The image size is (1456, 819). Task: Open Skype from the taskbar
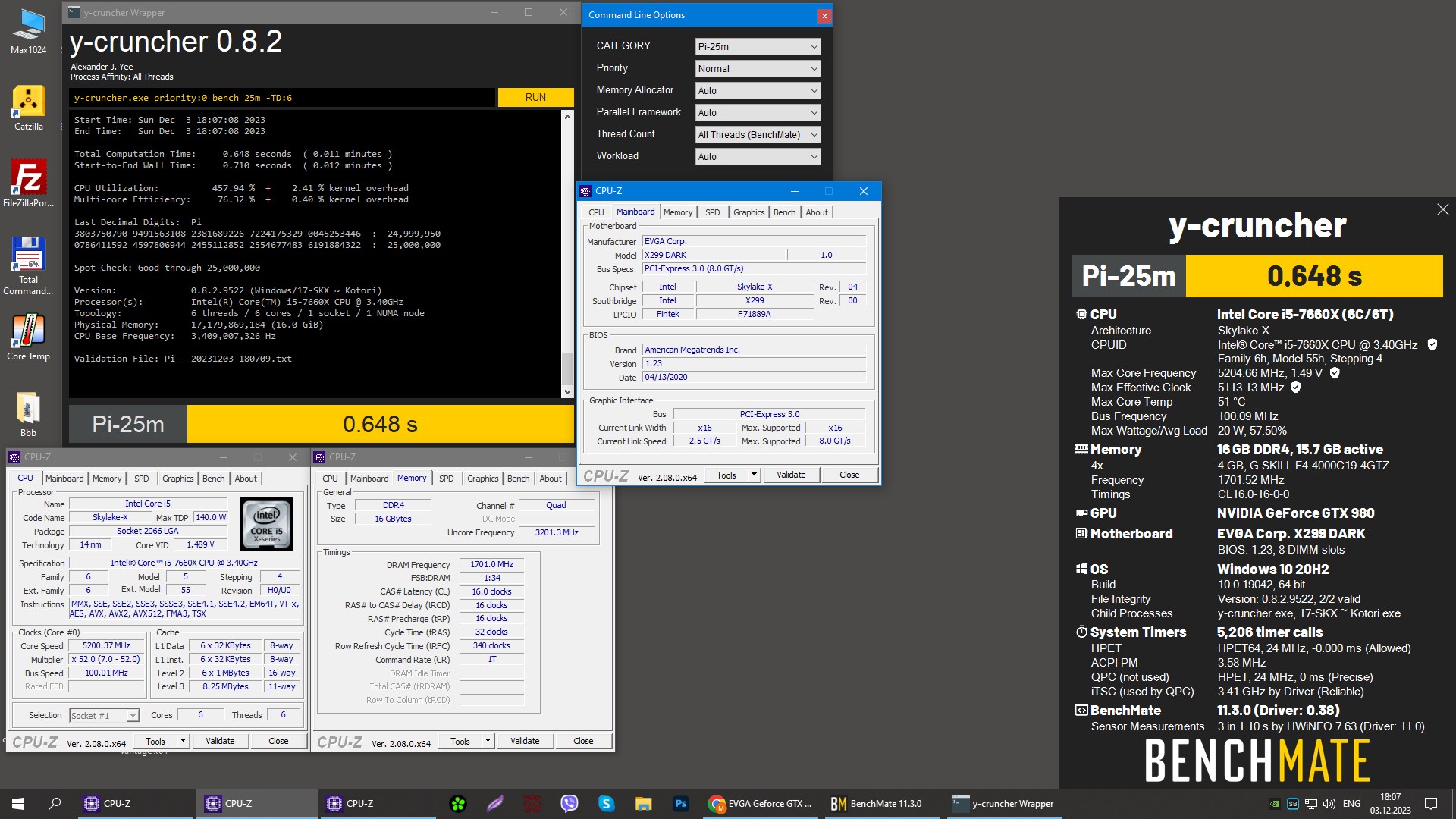coord(606,804)
